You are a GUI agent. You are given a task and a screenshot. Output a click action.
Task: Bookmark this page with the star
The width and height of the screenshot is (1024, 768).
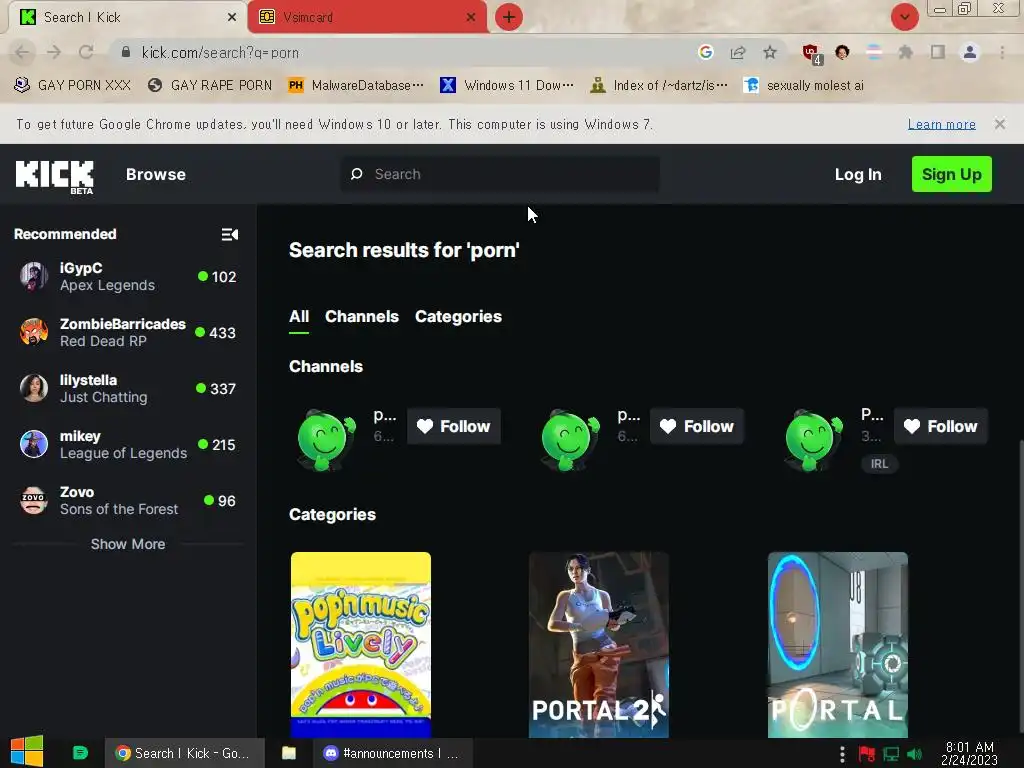pos(770,52)
